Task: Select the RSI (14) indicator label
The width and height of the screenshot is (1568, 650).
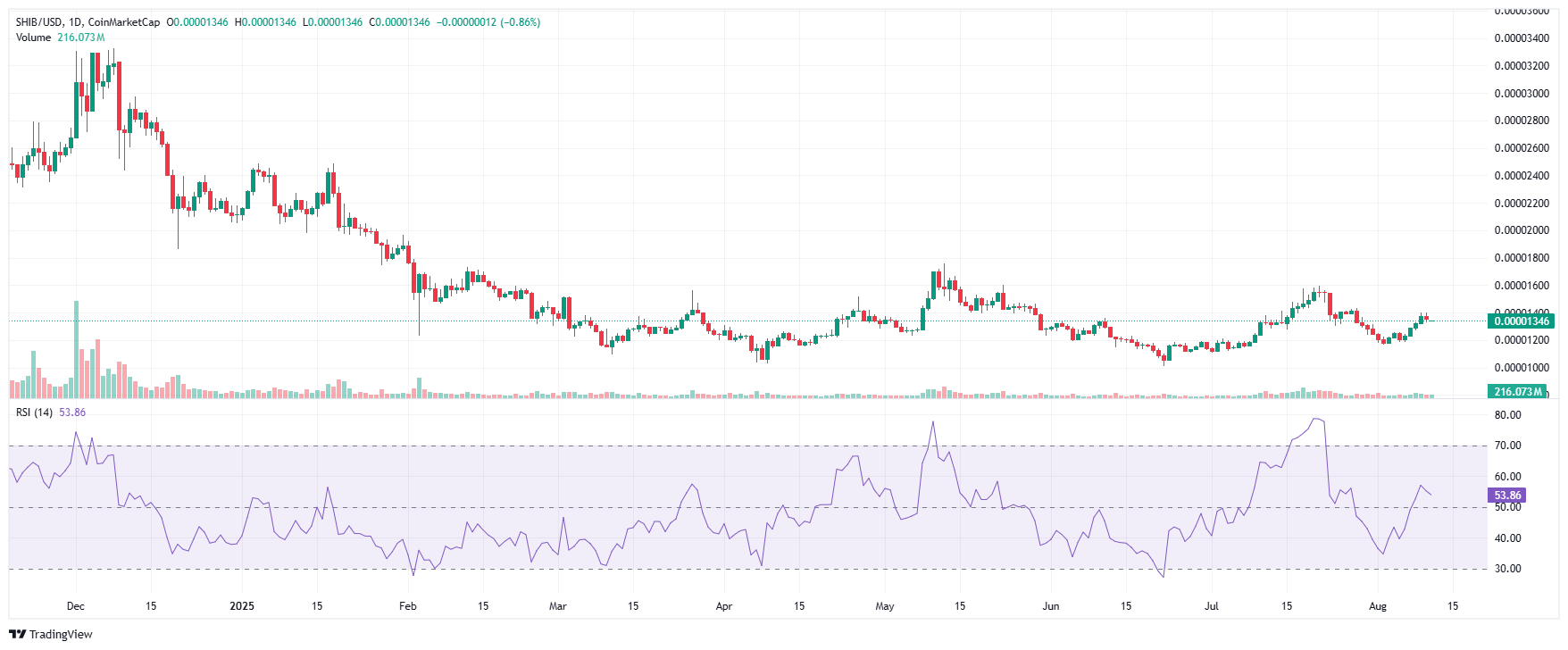Action: pos(35,412)
